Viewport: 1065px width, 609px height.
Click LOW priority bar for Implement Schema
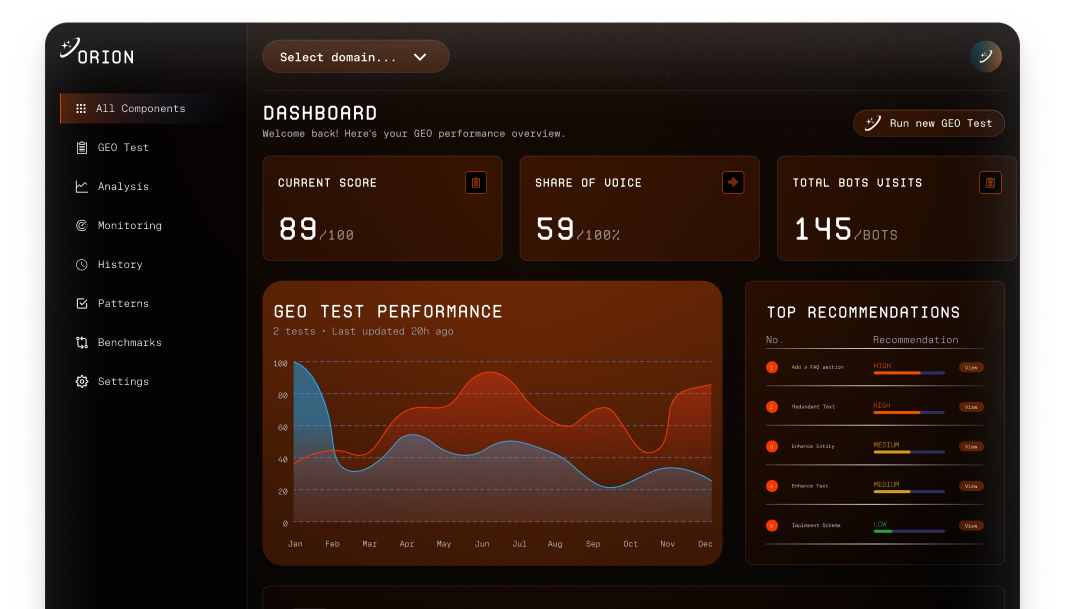[x=909, y=531]
